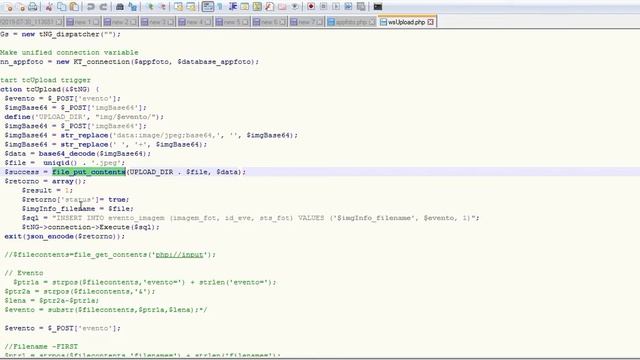640x360 pixels.
Task: Click the Print toolbar icon
Action: tap(33, 7)
